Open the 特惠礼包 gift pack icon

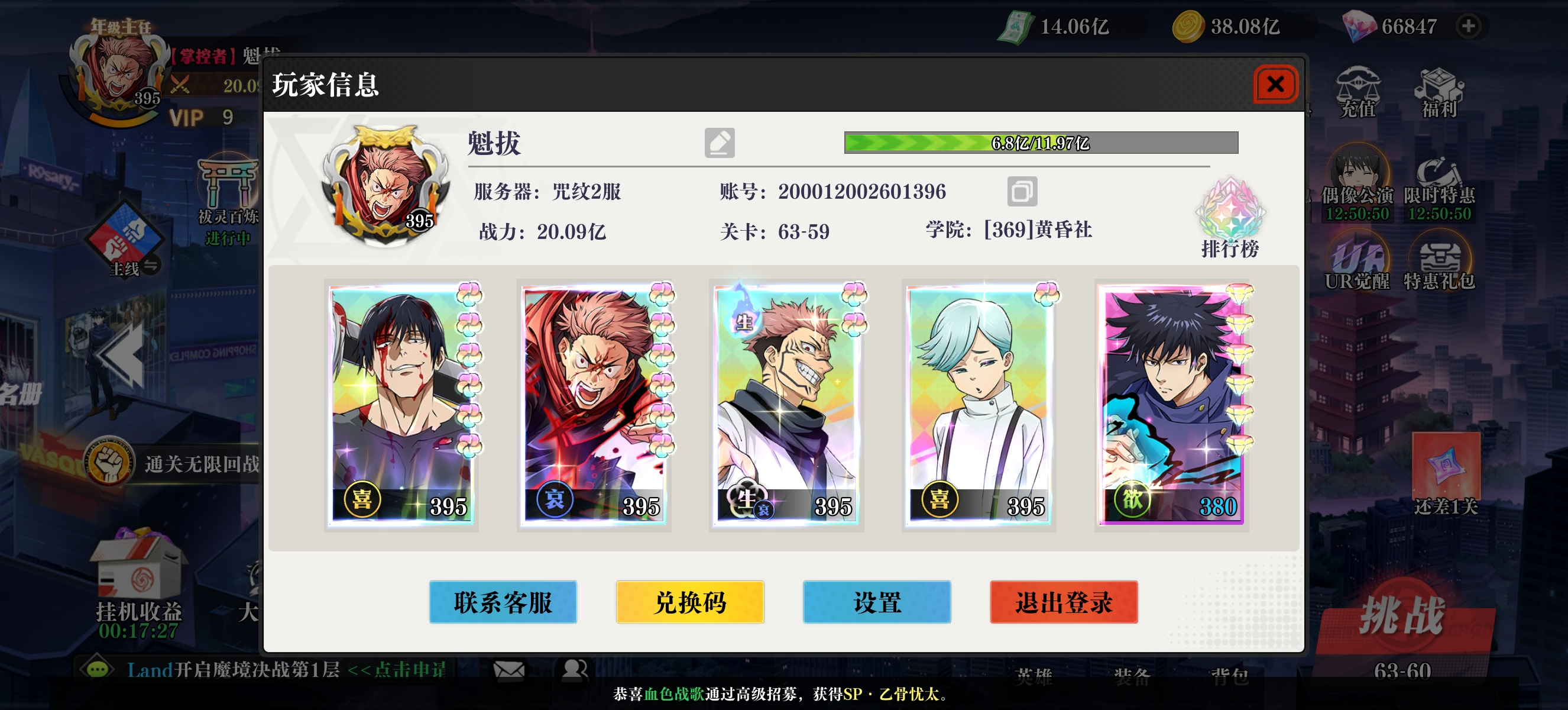pyautogui.click(x=1439, y=263)
